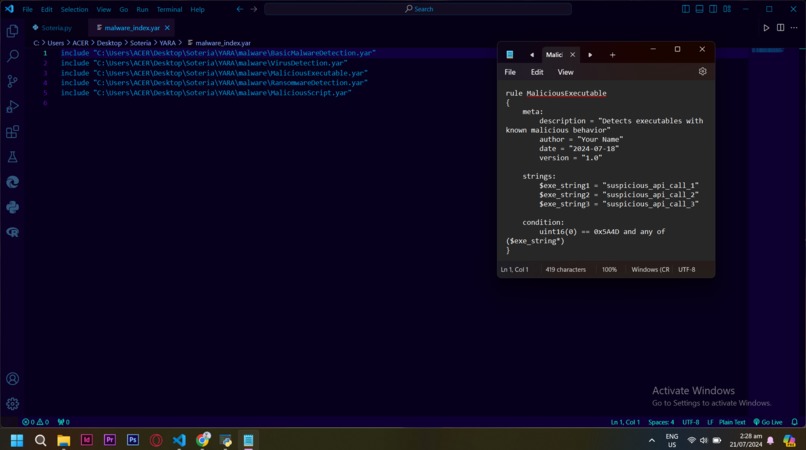Open Notepad Edit menu
This screenshot has height=450, width=806.
tap(537, 72)
